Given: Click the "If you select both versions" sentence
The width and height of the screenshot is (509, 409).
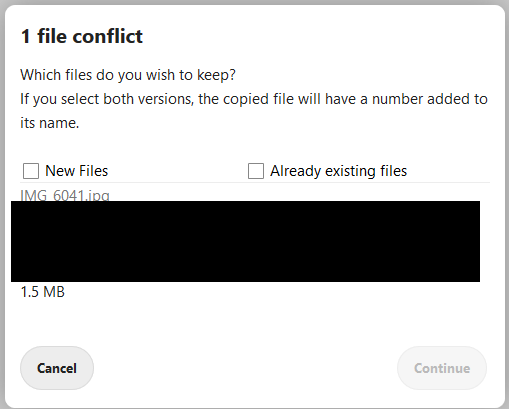Looking at the screenshot, I should click(x=254, y=99).
